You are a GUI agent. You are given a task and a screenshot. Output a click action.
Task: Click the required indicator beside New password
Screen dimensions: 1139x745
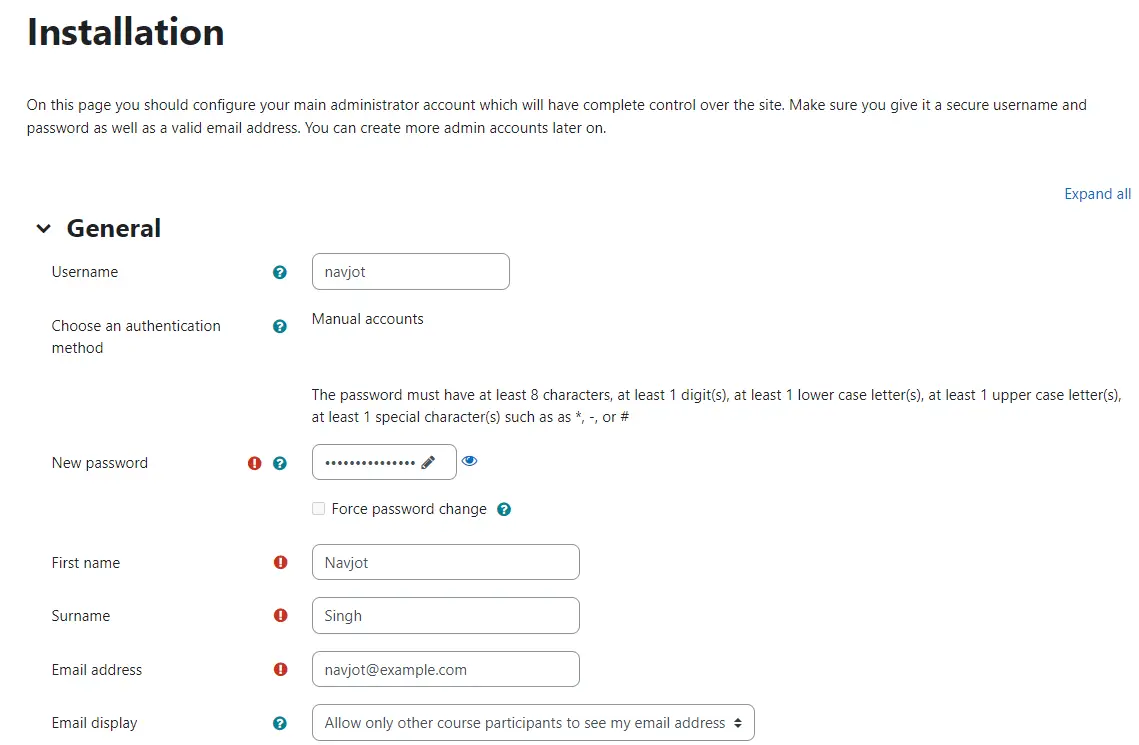[x=255, y=463]
